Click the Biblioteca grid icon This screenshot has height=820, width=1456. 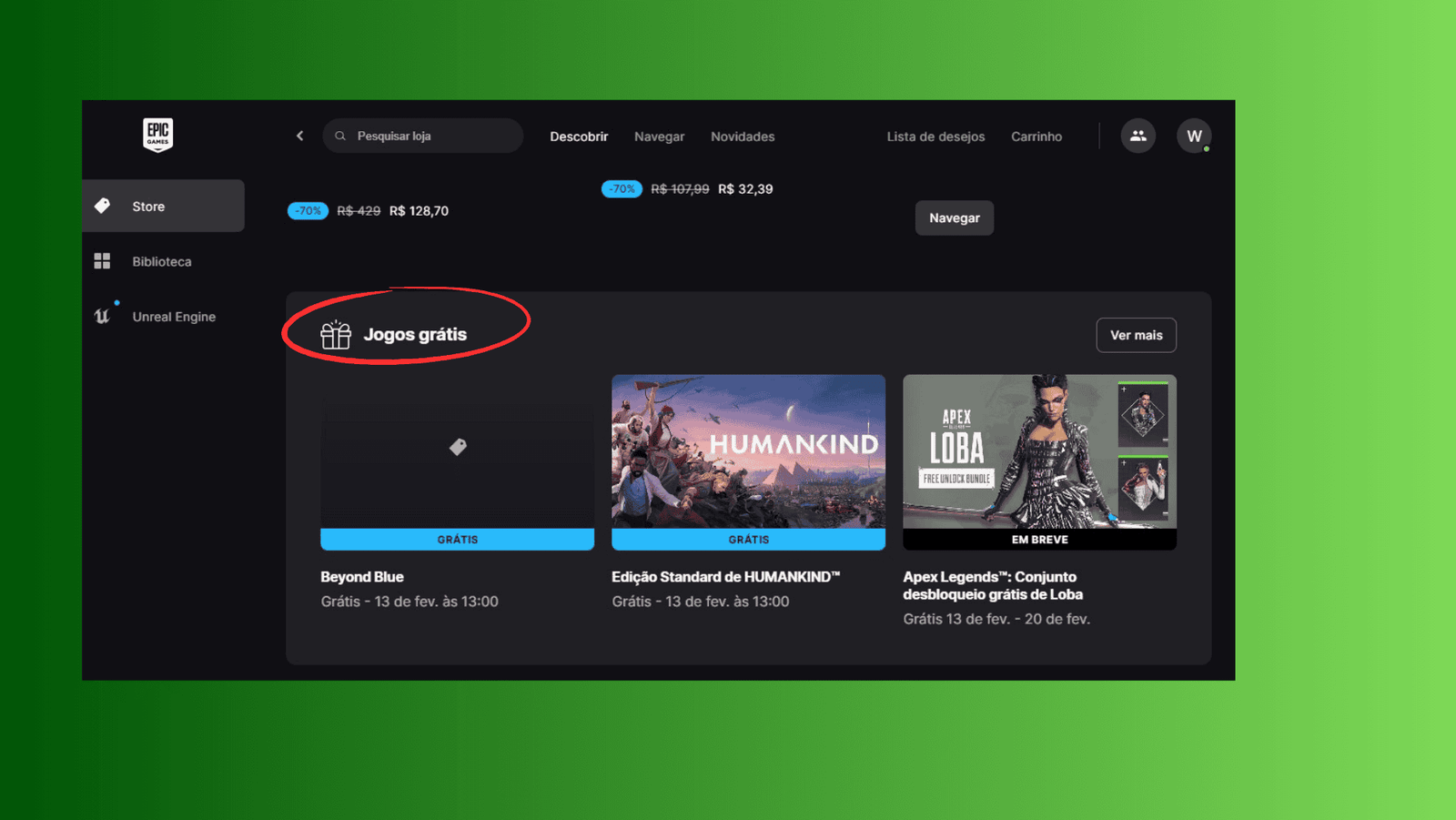click(102, 261)
